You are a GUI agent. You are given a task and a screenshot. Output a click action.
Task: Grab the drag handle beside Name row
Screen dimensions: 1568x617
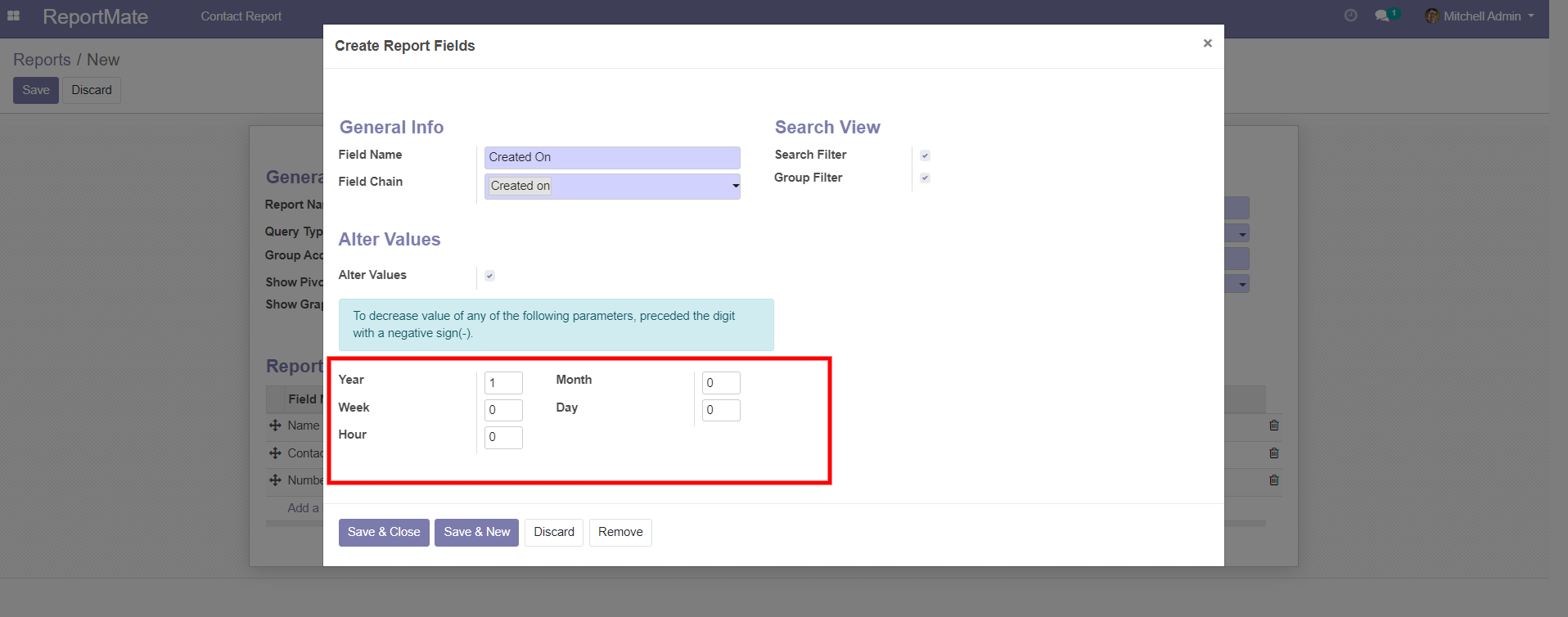(275, 426)
